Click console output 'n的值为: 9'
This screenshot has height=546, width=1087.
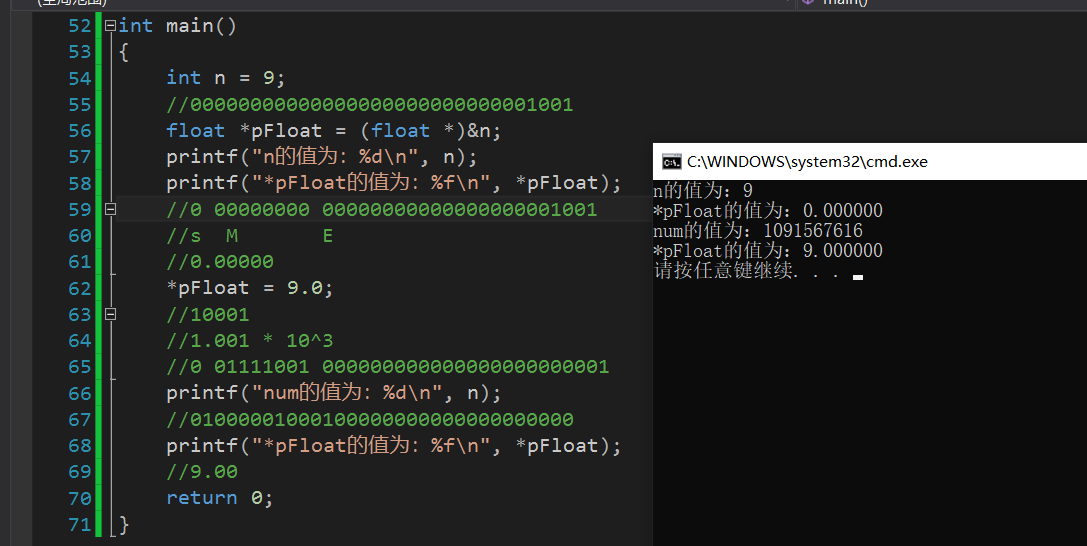point(703,191)
